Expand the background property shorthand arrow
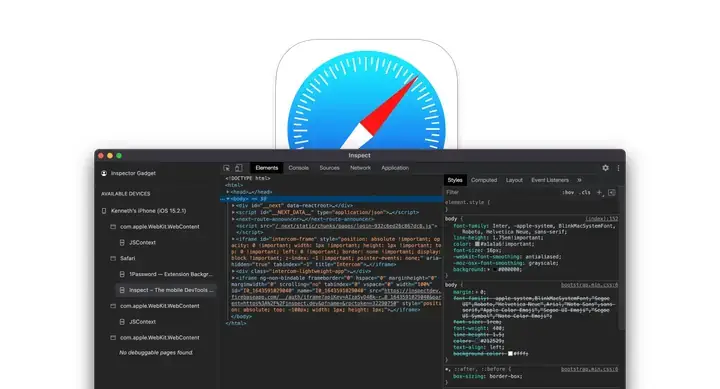The height and width of the screenshot is (389, 720). [490, 270]
